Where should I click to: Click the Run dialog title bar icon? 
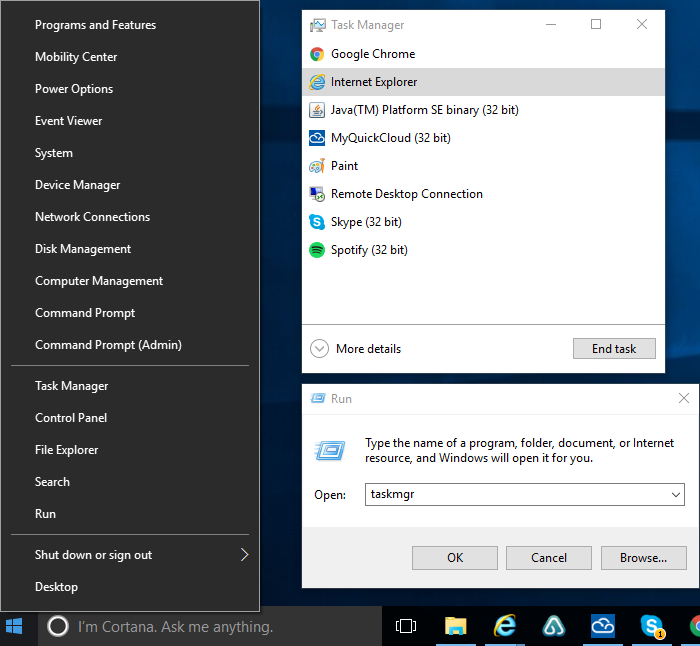[x=318, y=398]
